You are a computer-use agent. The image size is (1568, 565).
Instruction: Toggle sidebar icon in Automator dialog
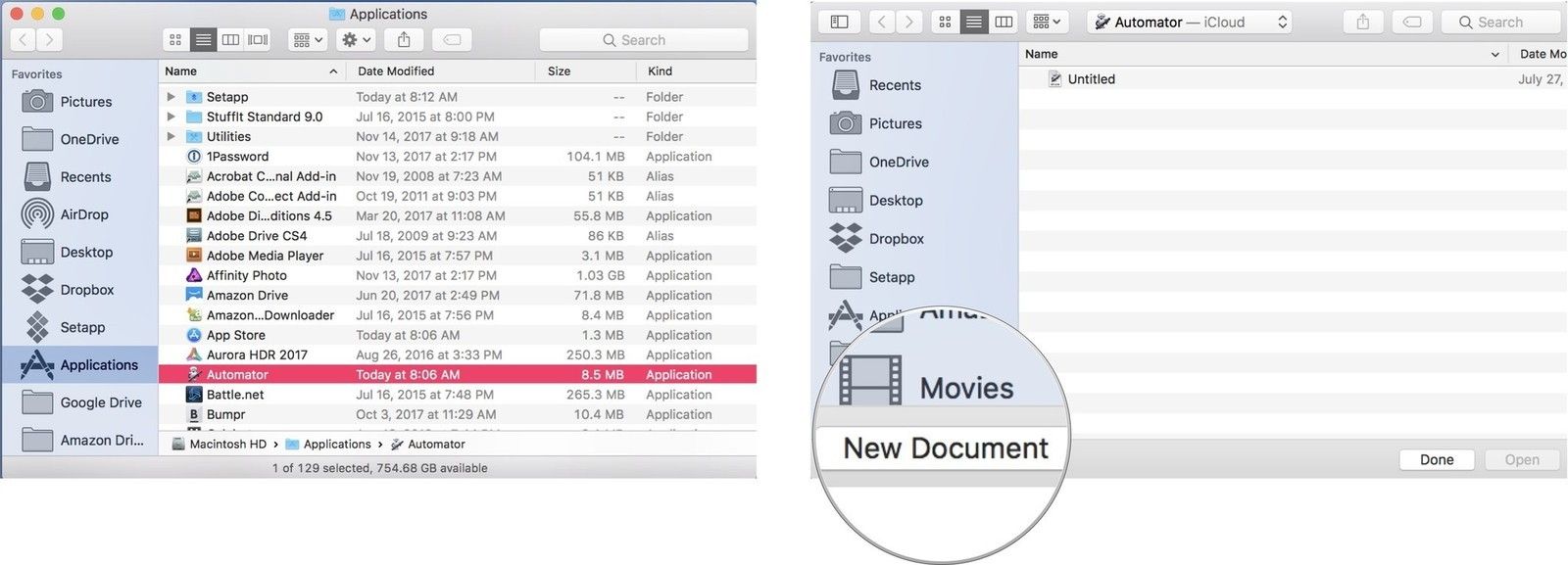(x=840, y=22)
